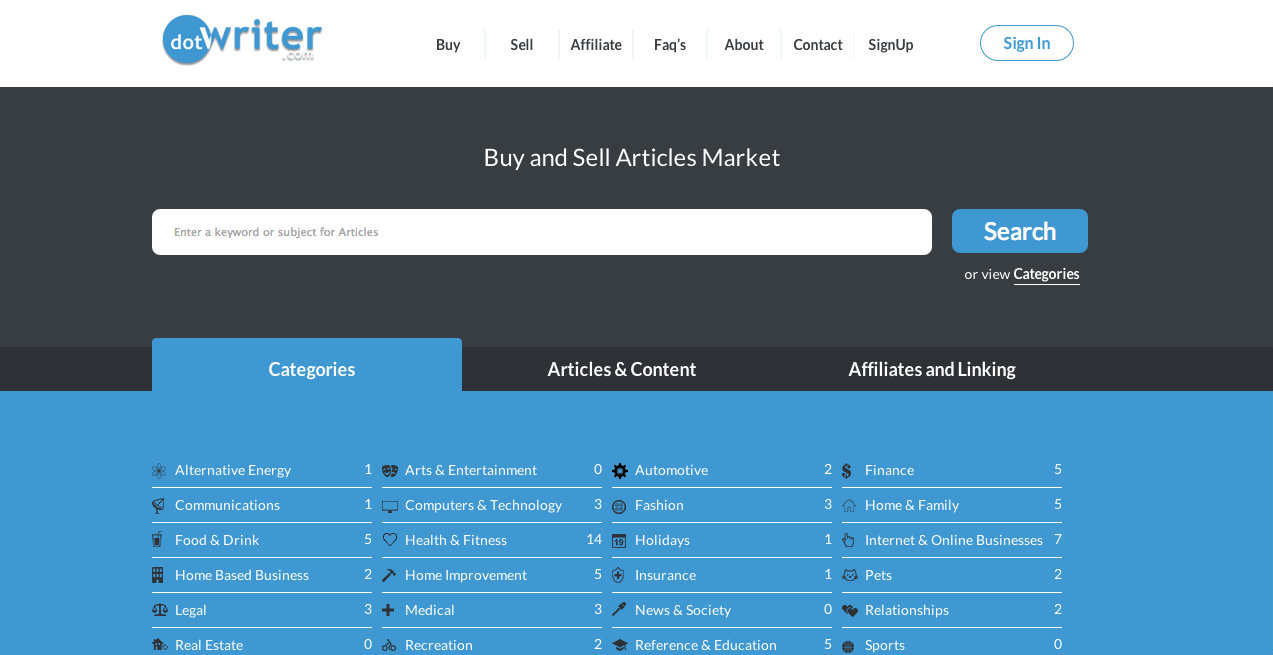Select the Home Based Business building icon
The width and height of the screenshot is (1273, 655).
click(x=159, y=575)
